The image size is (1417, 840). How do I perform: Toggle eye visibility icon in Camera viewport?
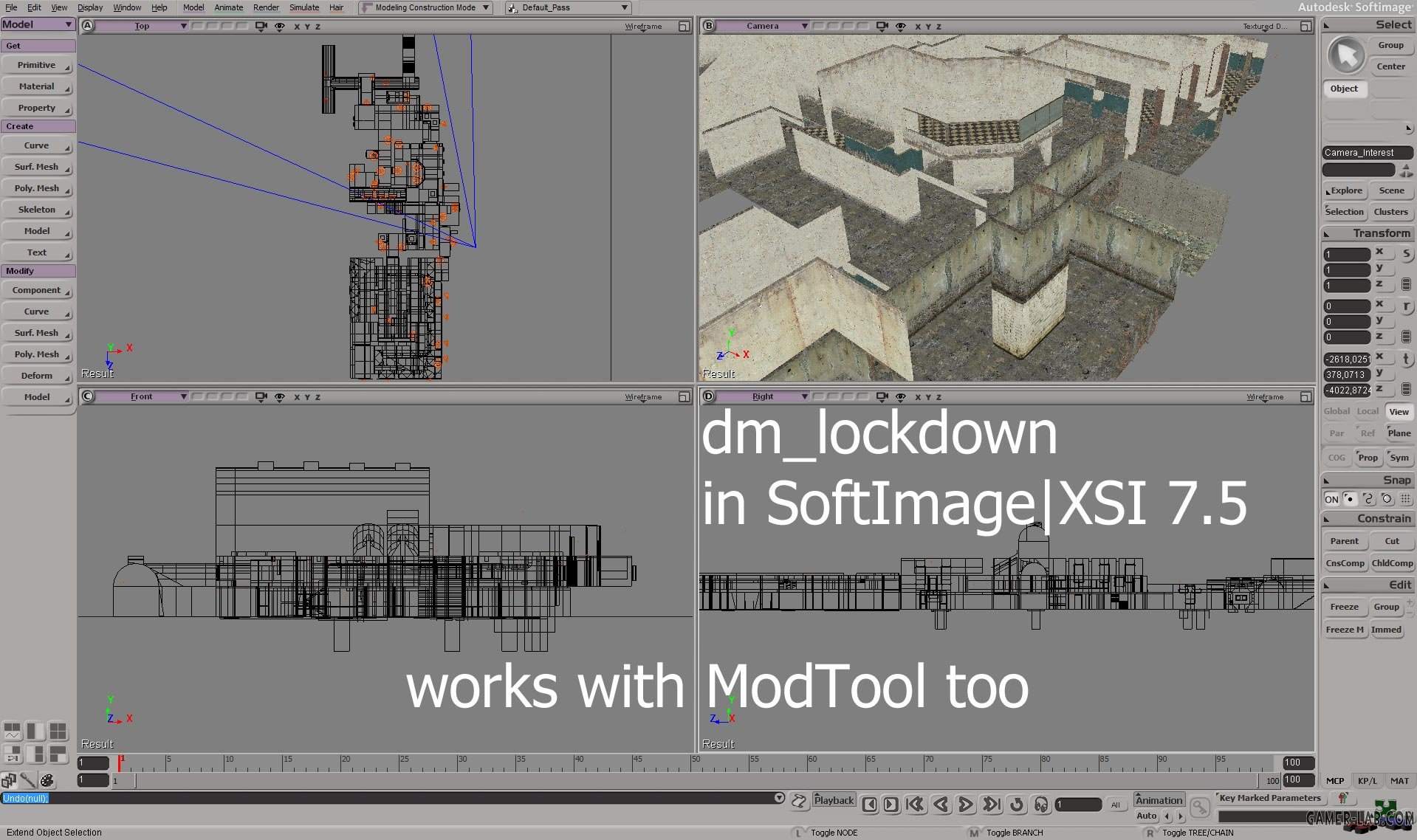pos(901,26)
